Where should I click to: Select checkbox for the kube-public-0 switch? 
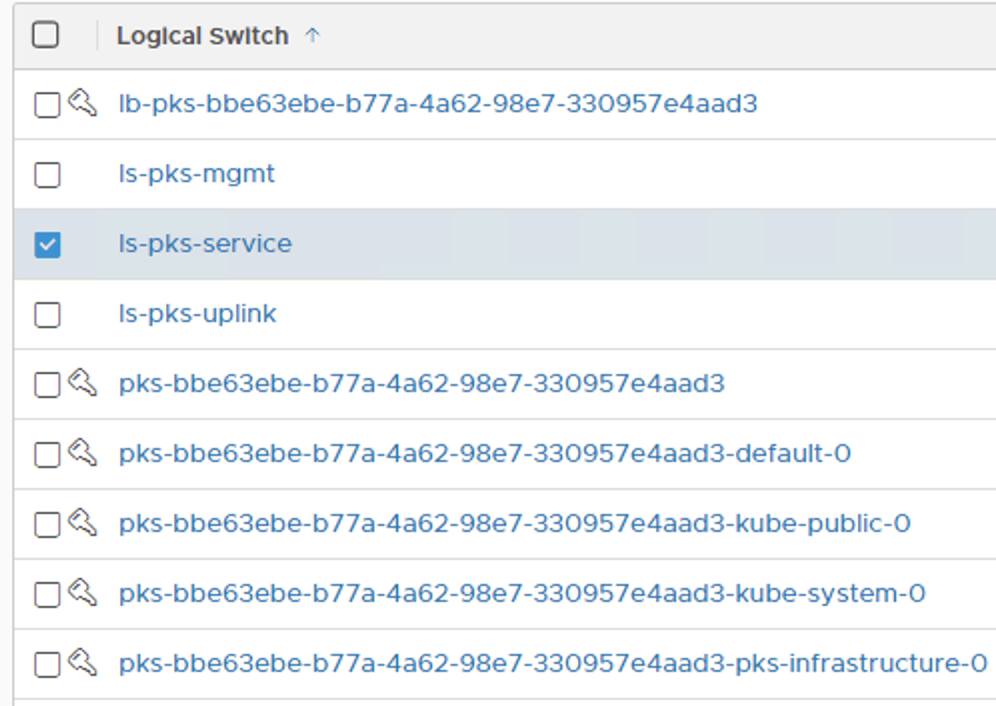pyautogui.click(x=47, y=525)
